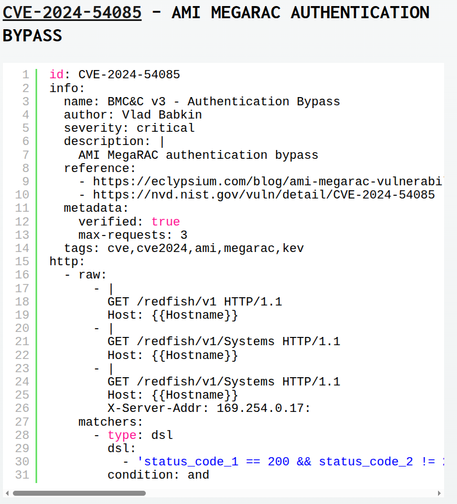Screen dimensions: 457x504
Task: Click the scroll-right arrow of the code block
Action: tap(439, 493)
